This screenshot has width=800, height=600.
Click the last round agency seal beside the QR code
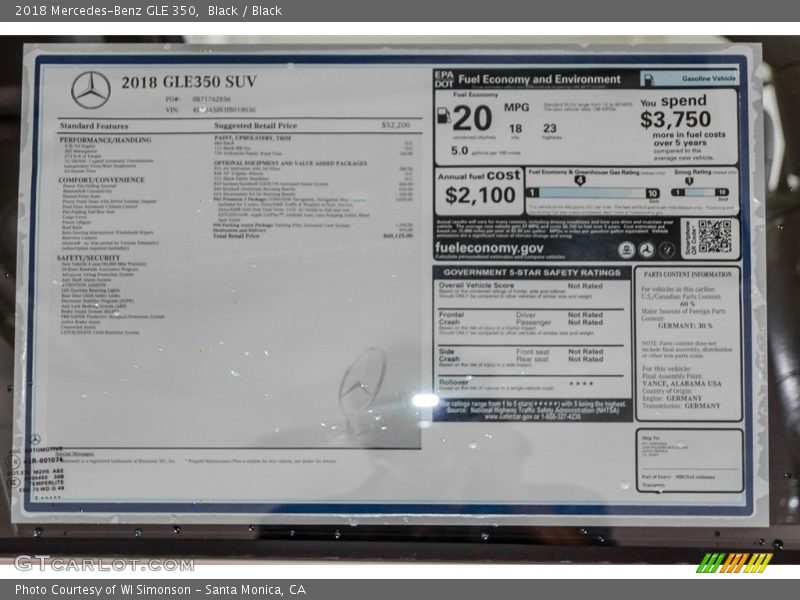666,249
